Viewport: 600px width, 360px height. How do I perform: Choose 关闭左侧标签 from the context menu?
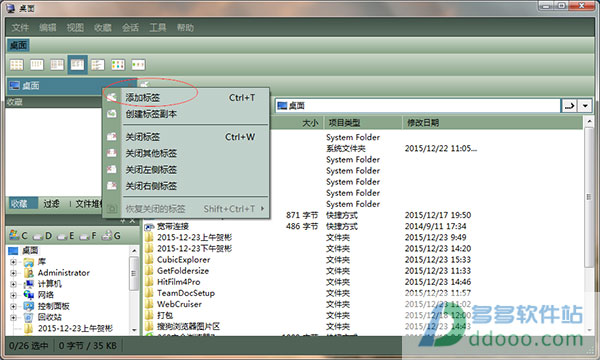(x=186, y=169)
